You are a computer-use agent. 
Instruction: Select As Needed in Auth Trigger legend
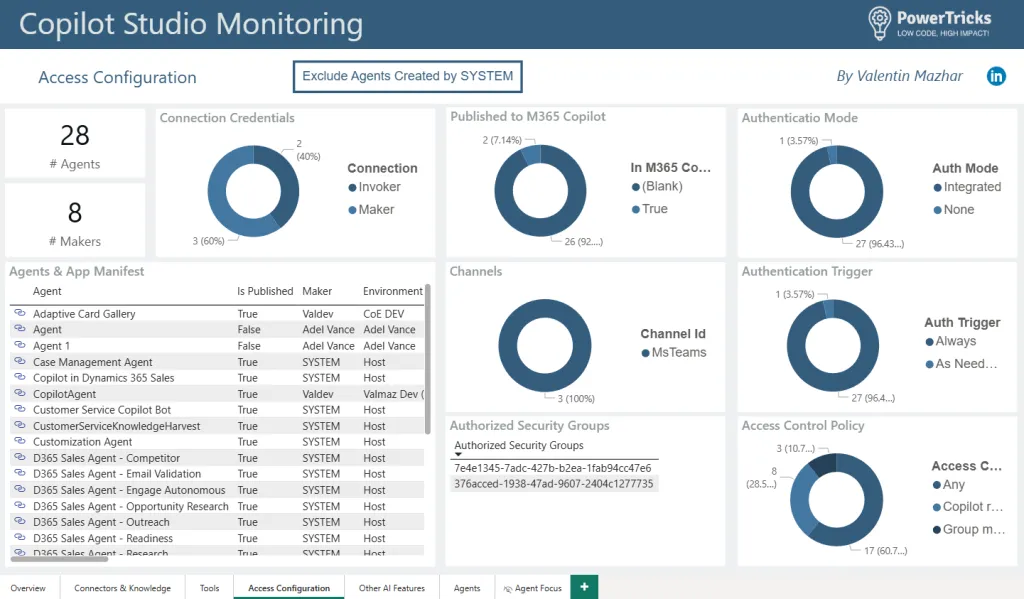961,364
